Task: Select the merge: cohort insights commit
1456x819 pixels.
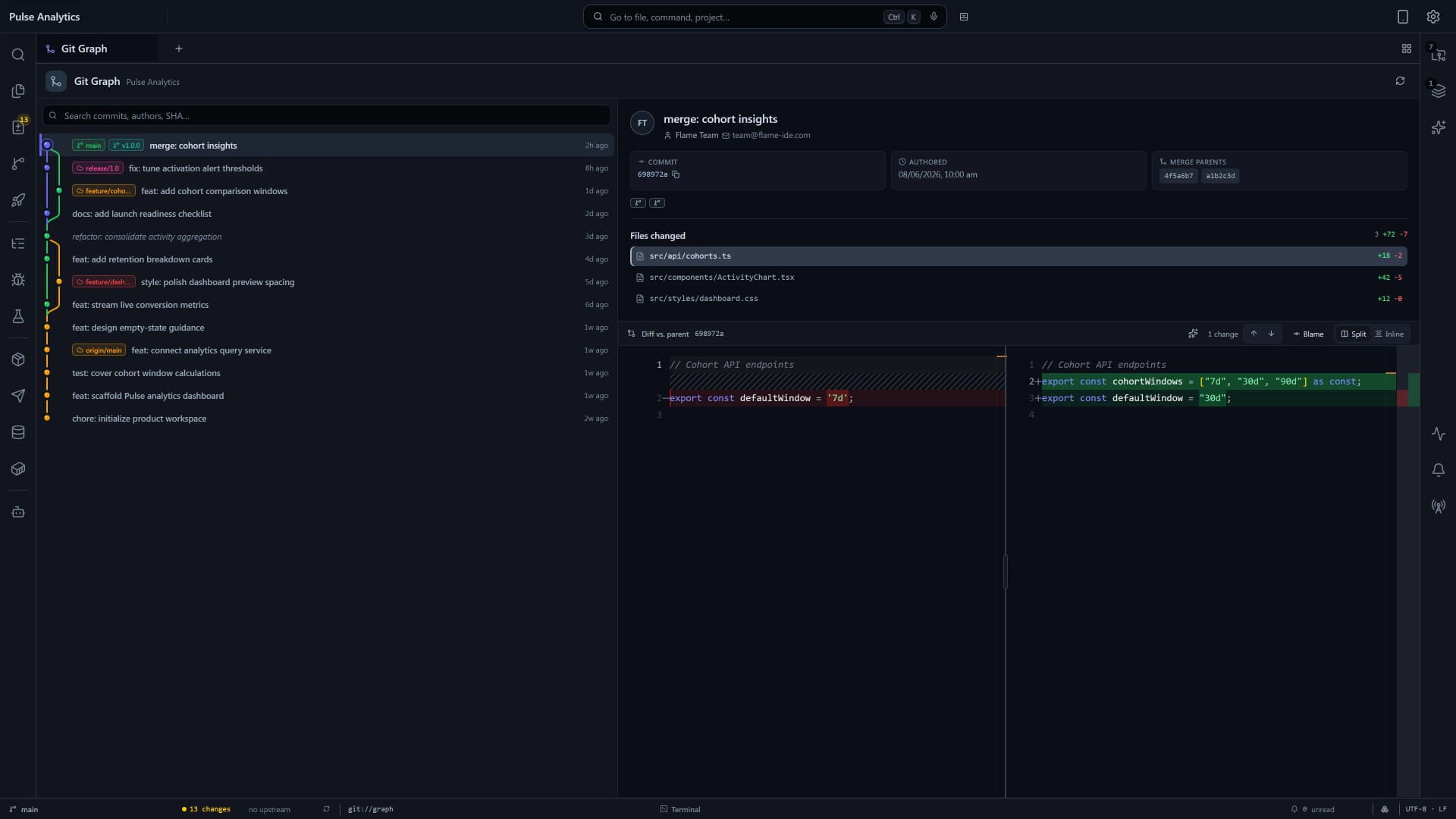Action: coord(327,145)
